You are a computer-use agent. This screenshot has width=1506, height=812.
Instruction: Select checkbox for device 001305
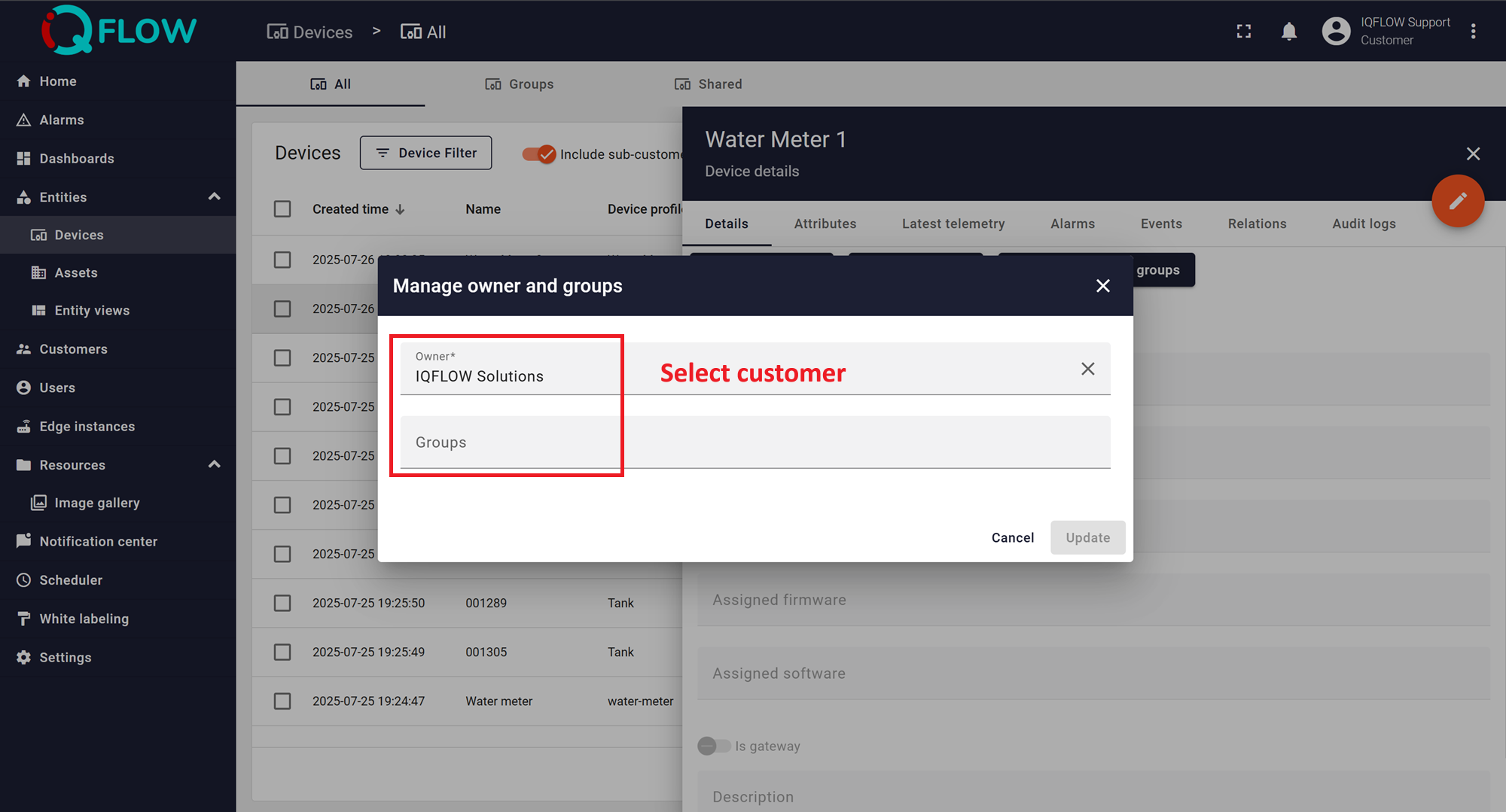pos(282,652)
